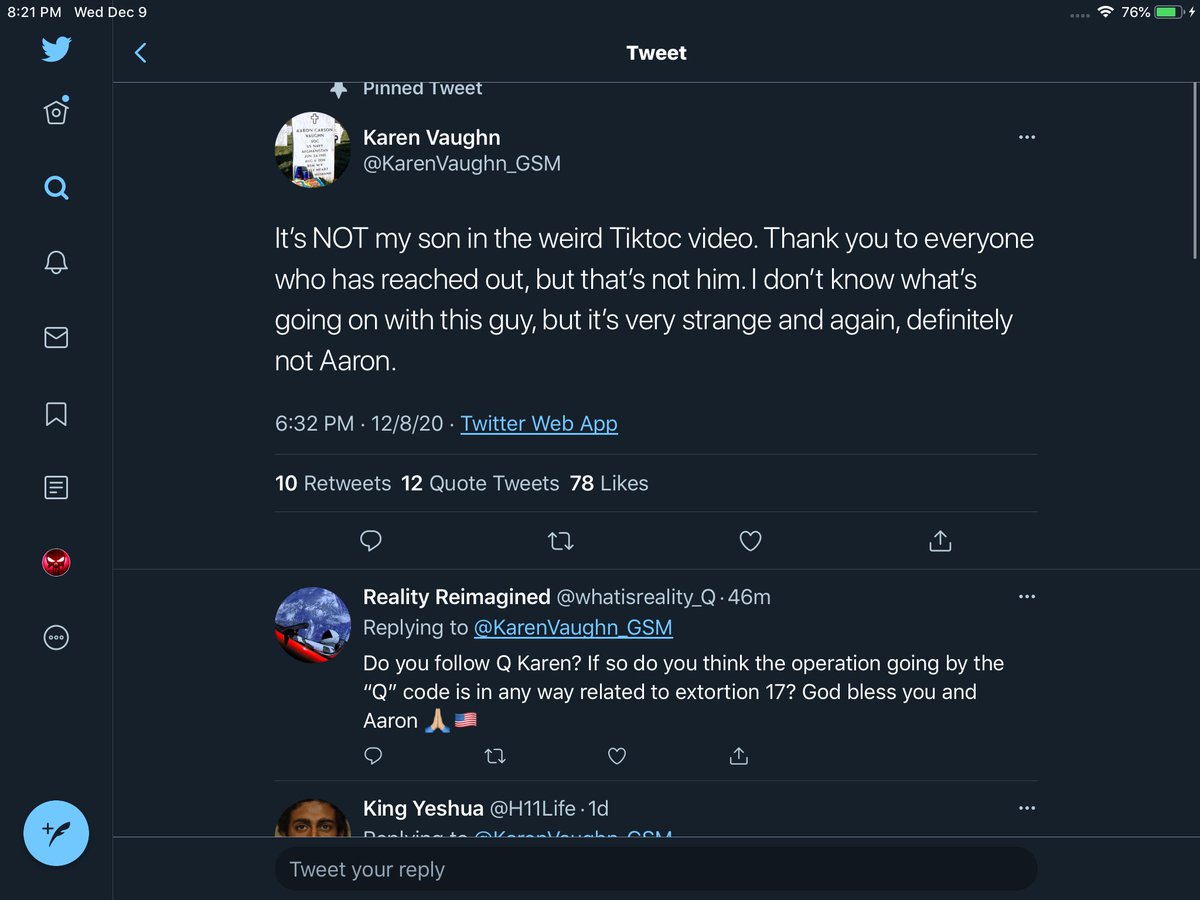View the 12 Quote Tweets list
The height and width of the screenshot is (900, 1200).
[480, 483]
